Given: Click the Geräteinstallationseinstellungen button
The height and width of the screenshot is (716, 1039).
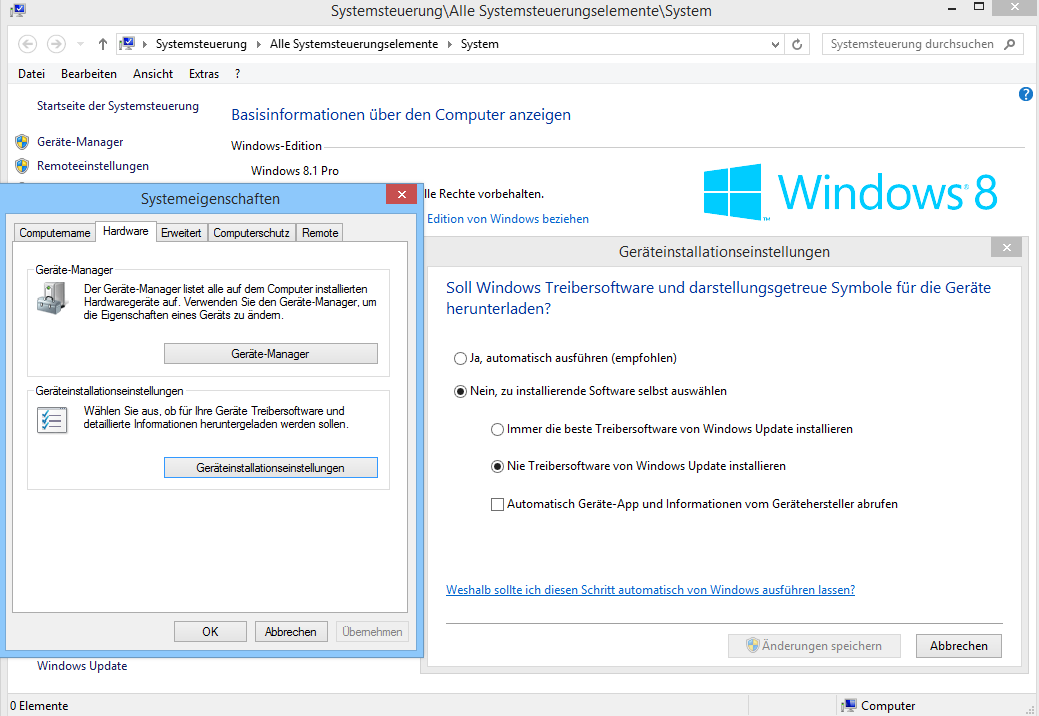Looking at the screenshot, I should coord(270,468).
